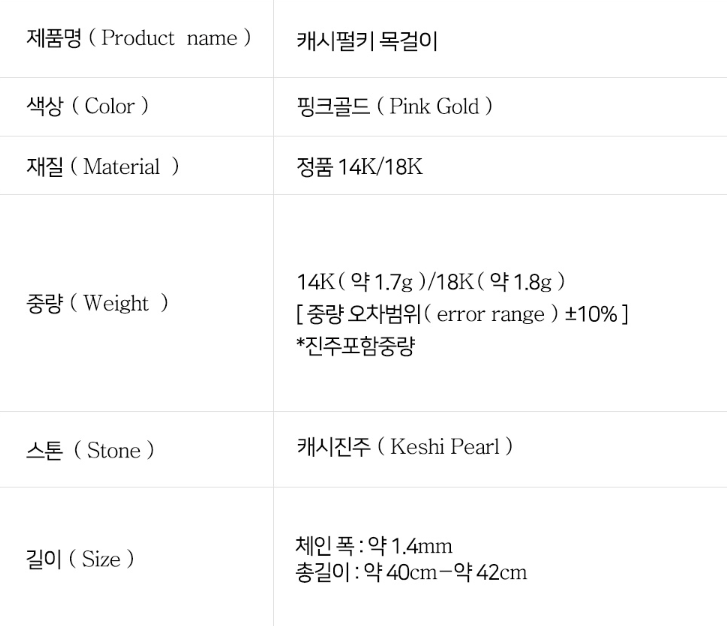The height and width of the screenshot is (626, 727).
Task: Click the "±10%" tolerance value
Action: (x=590, y=314)
